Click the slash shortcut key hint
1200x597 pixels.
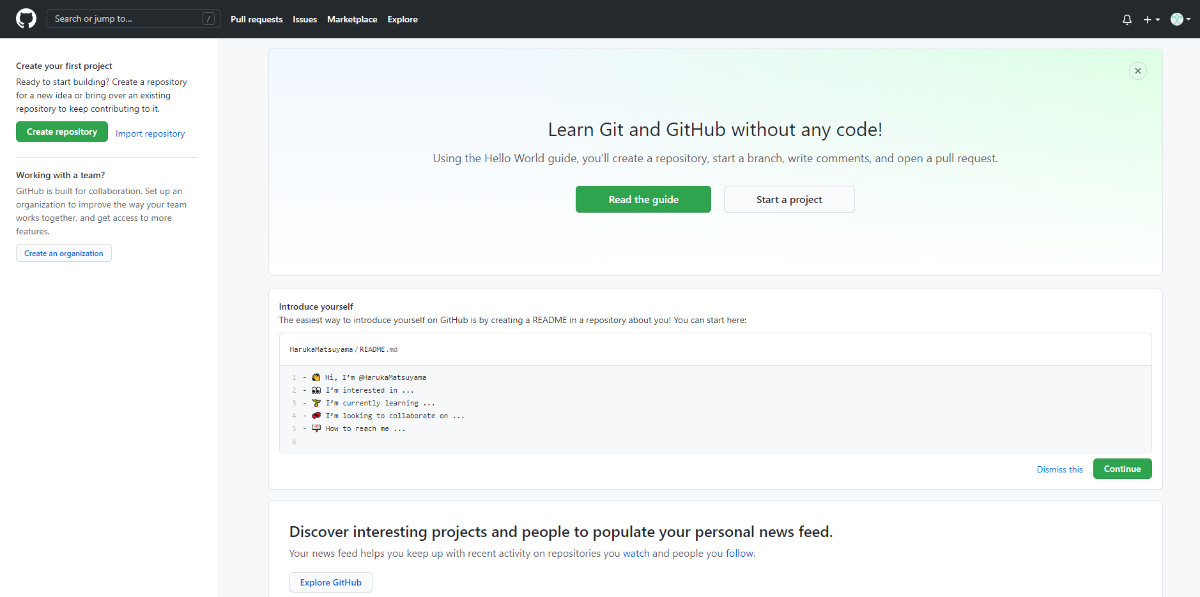click(208, 19)
